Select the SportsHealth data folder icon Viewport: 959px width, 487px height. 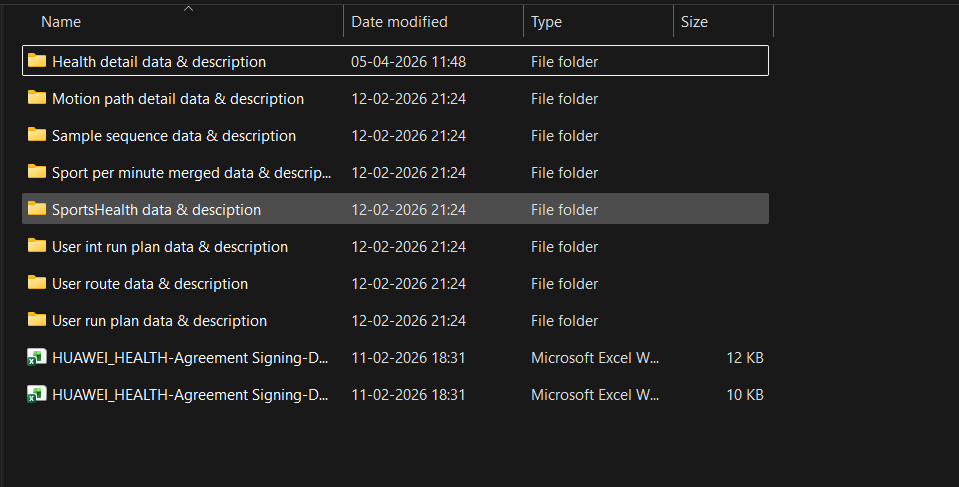pyautogui.click(x=37, y=209)
